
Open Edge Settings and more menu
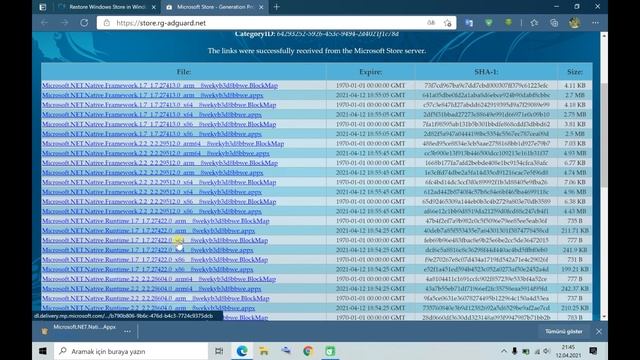tap(596, 23)
